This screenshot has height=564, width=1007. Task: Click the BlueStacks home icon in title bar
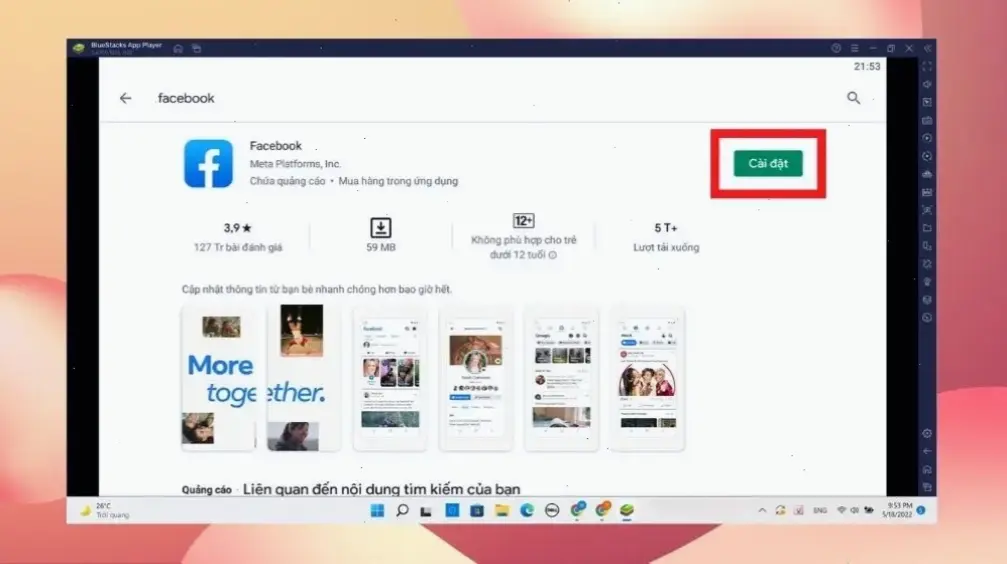point(178,49)
